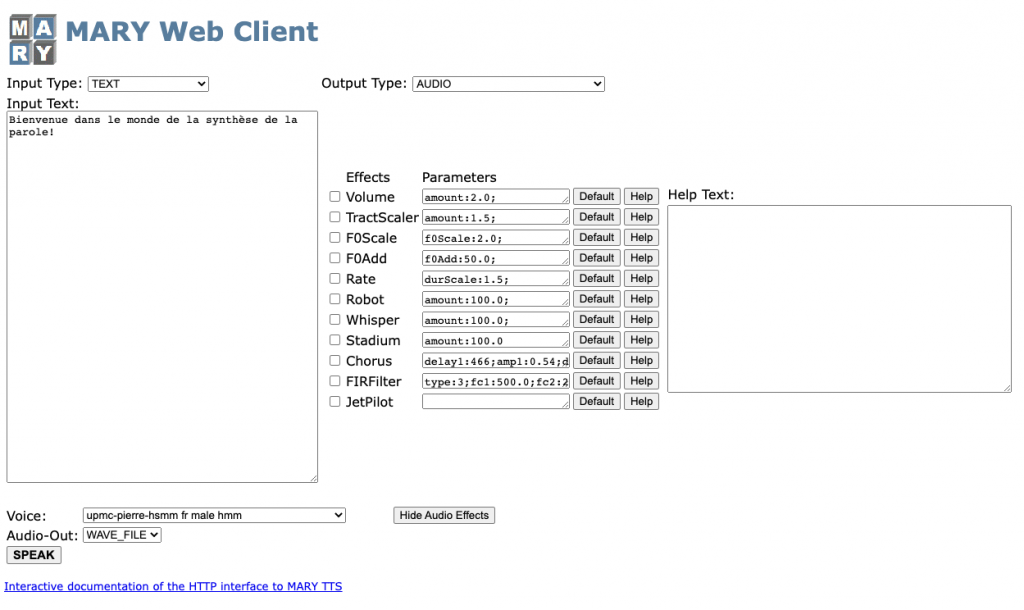Screen dimensions: 1024x610
Task: Open Help for the Robot effect
Action: pyautogui.click(x=641, y=298)
